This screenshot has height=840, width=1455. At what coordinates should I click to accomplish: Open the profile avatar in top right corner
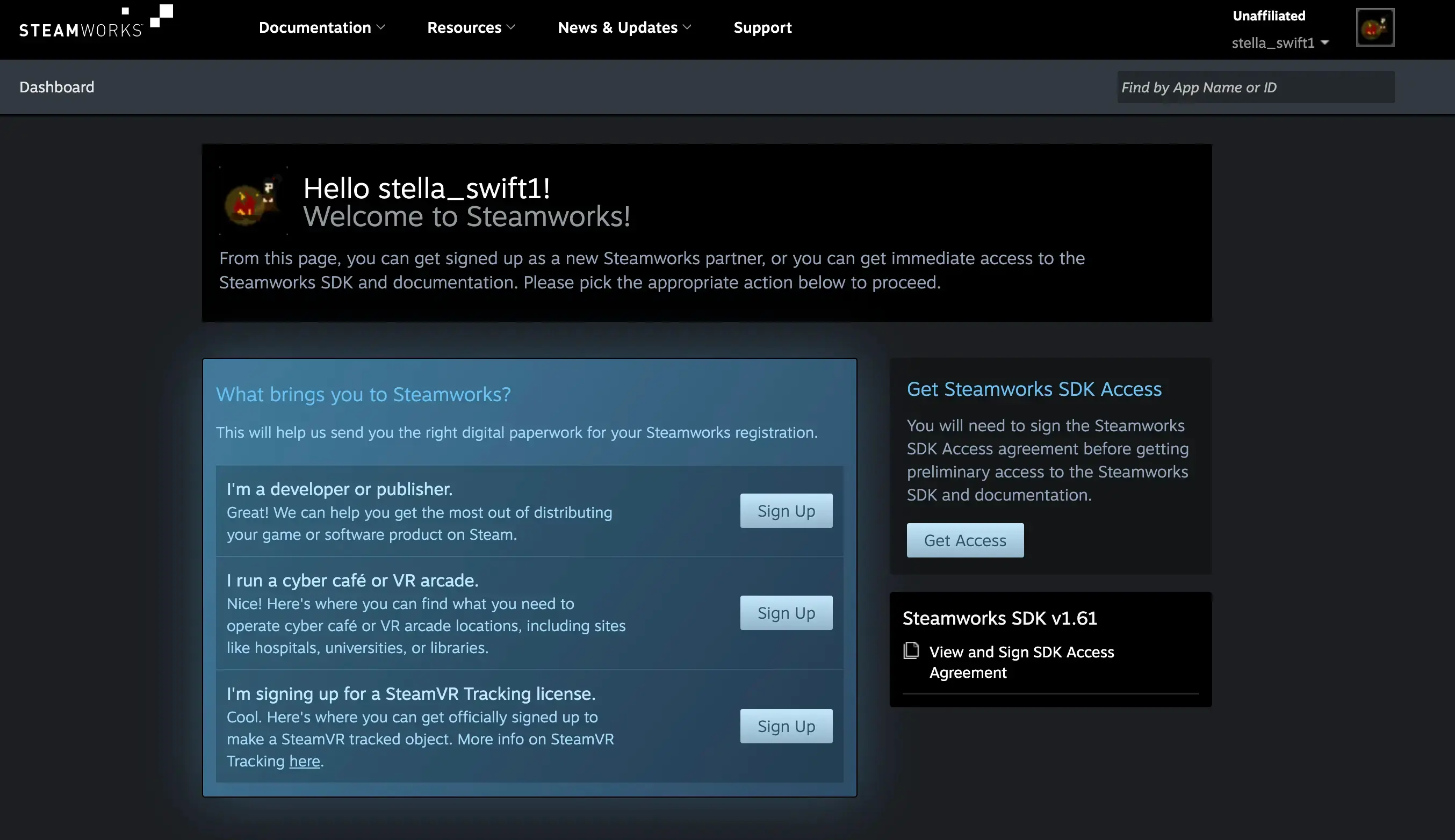click(x=1375, y=26)
